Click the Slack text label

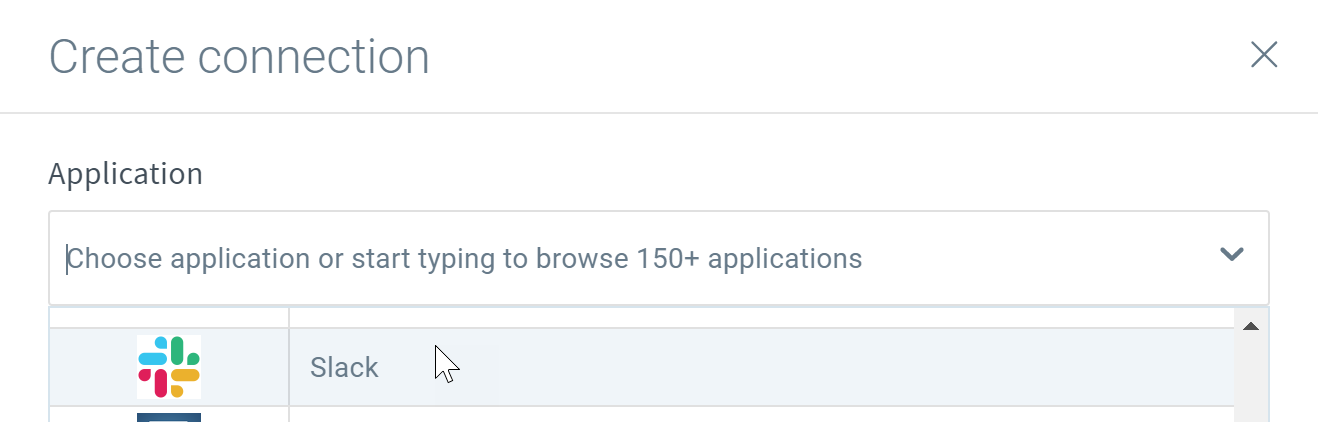(x=344, y=367)
